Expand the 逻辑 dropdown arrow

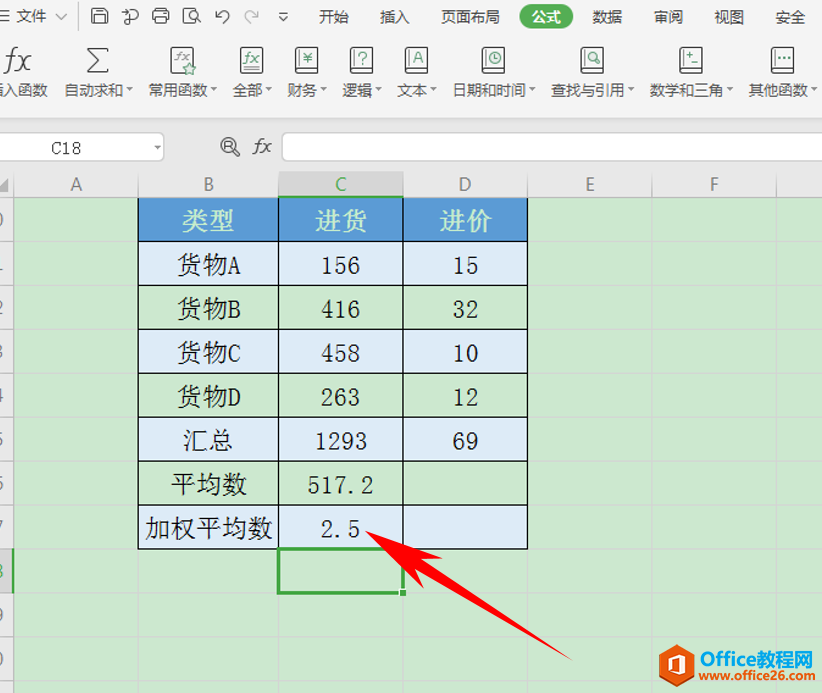pos(378,90)
